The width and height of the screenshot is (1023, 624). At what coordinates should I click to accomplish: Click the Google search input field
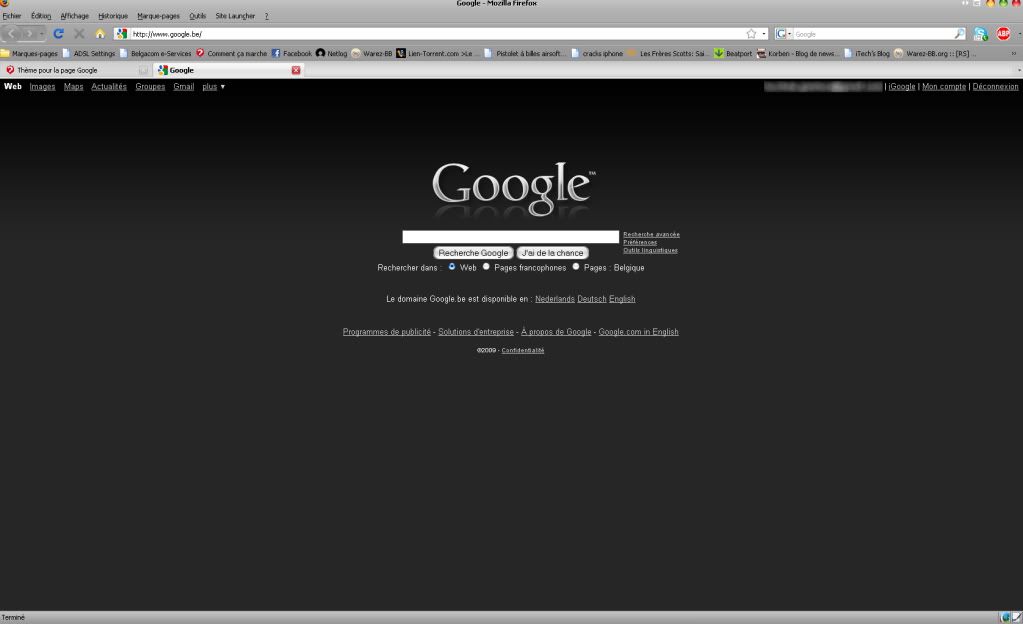tap(510, 237)
